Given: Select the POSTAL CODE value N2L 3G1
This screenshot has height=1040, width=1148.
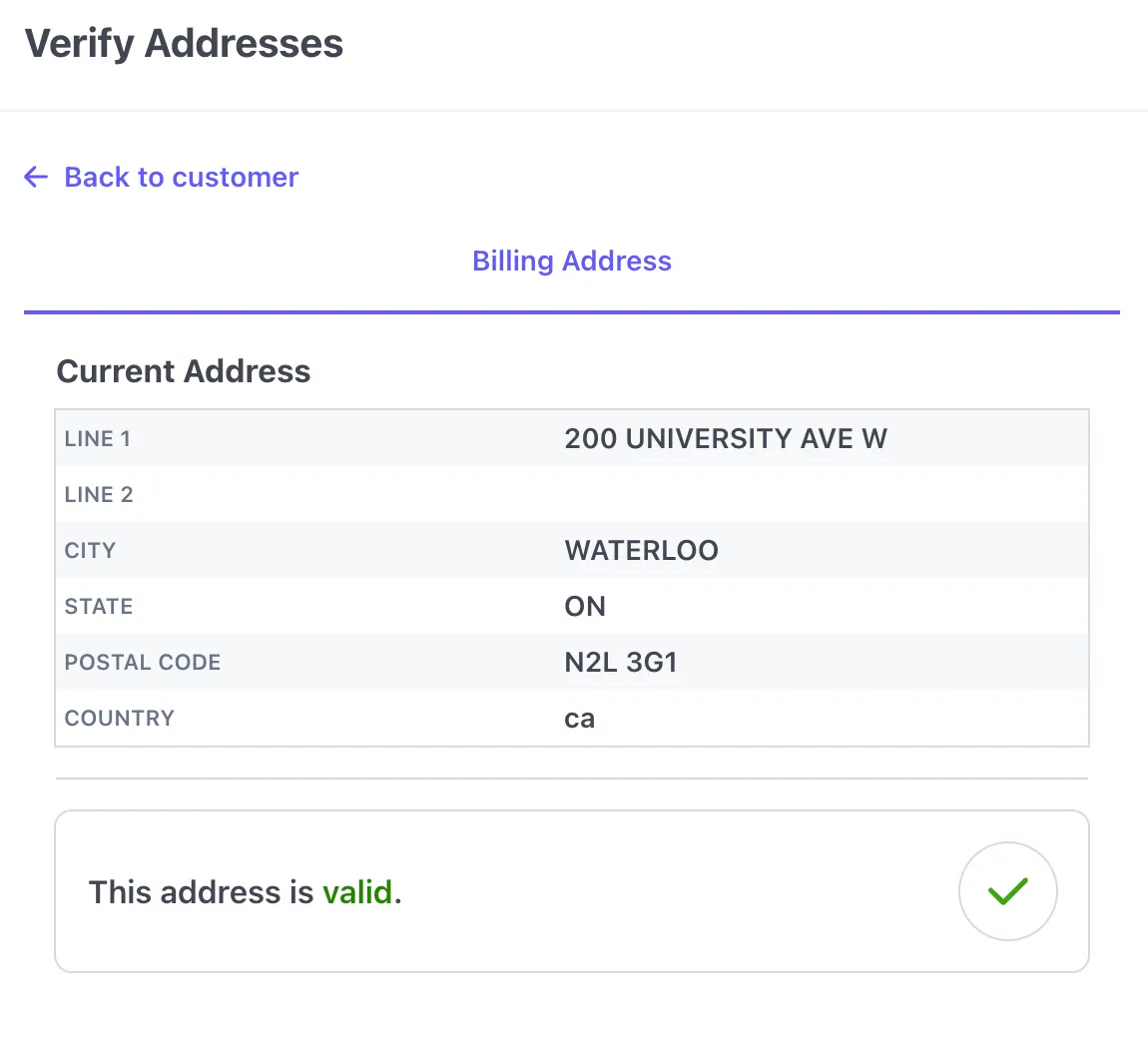Looking at the screenshot, I should (621, 662).
